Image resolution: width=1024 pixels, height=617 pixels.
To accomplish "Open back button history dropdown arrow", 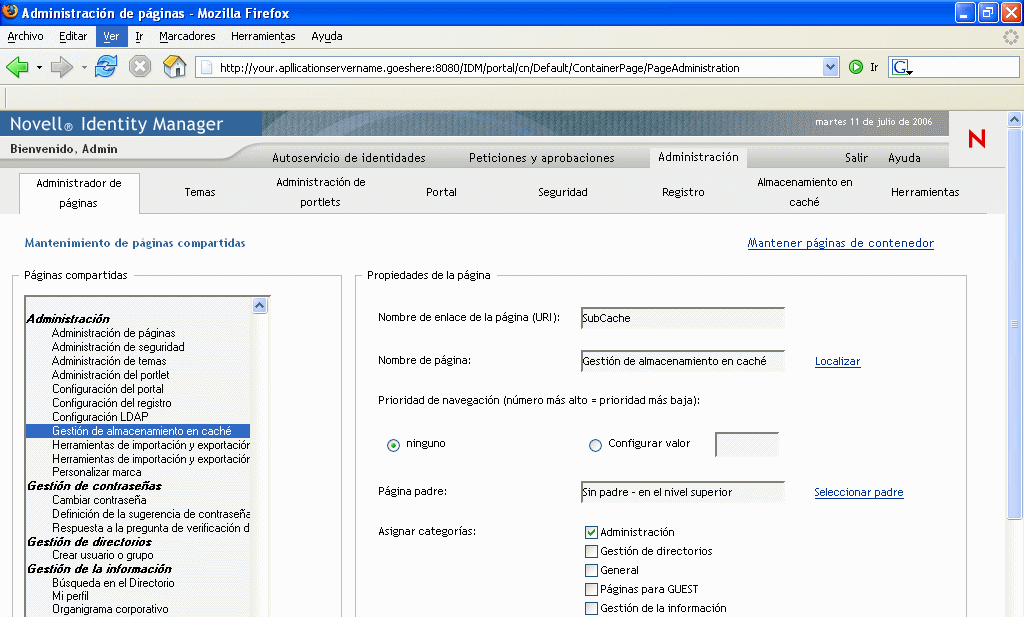I will coord(39,67).
